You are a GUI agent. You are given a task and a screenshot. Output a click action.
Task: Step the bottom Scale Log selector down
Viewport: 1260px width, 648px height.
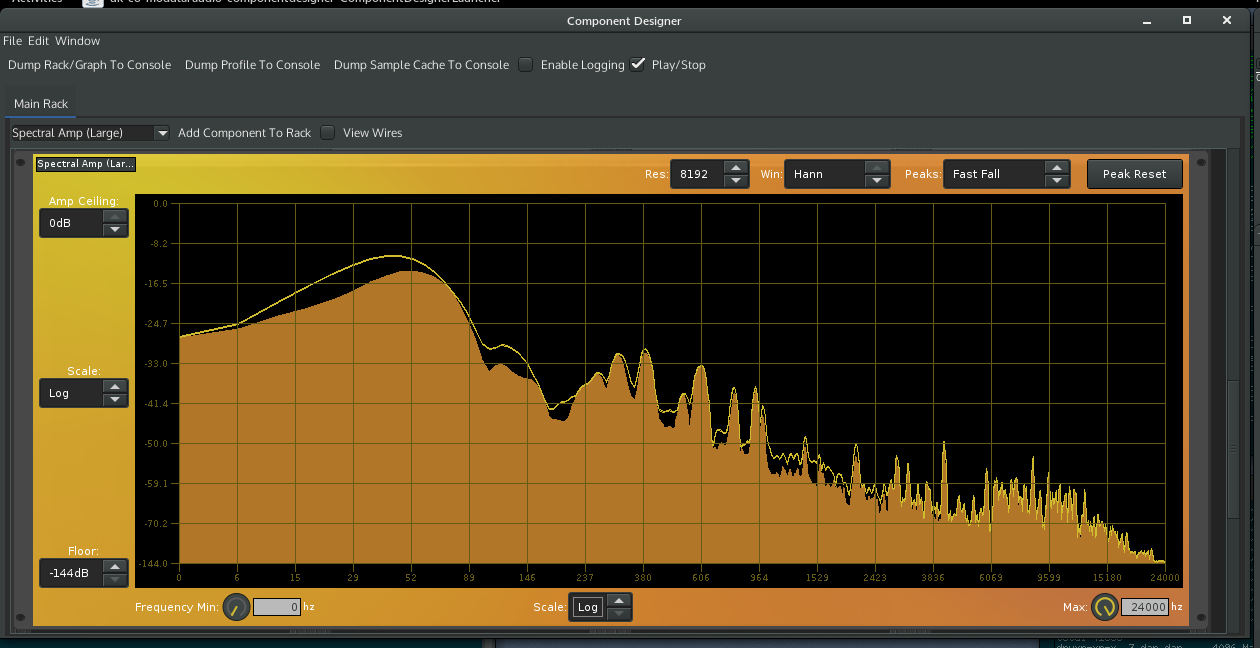620,614
